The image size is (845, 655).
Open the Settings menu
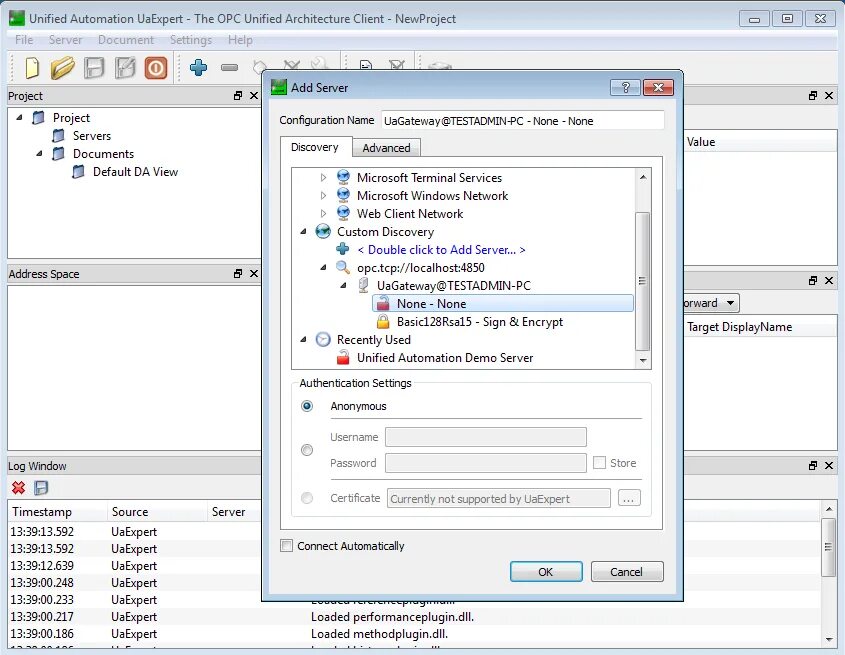(191, 40)
